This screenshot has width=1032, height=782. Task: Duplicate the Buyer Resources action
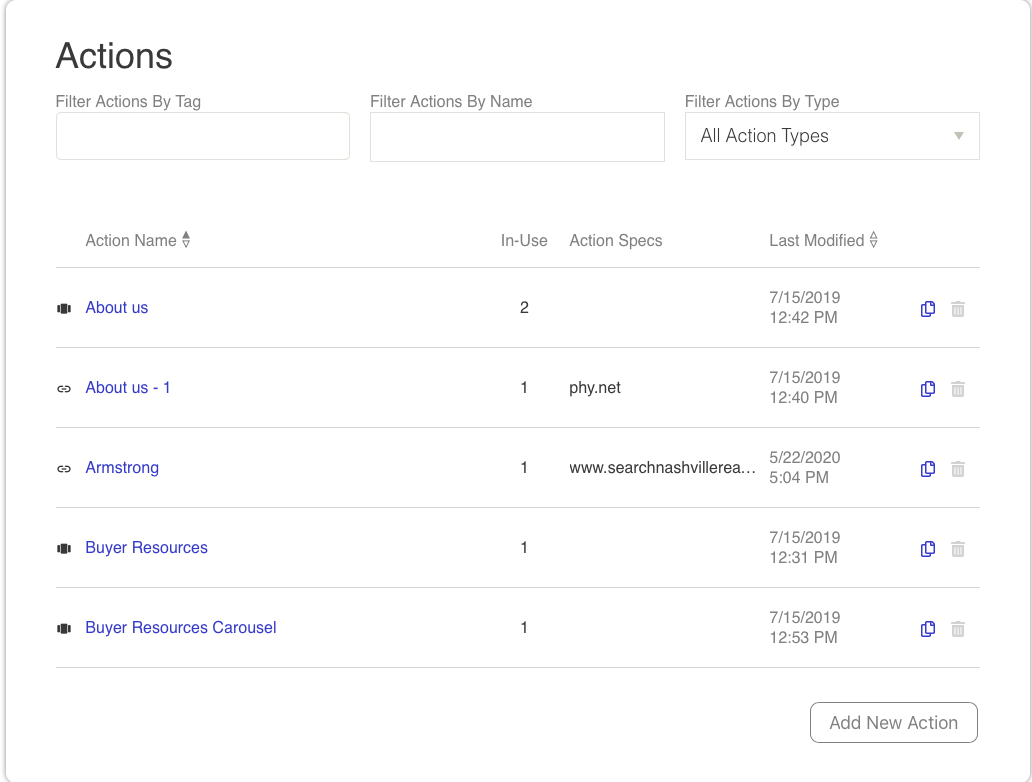(x=927, y=549)
